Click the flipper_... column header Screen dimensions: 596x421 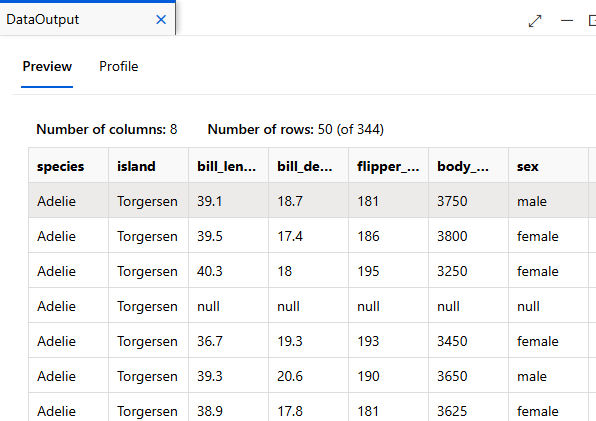pyautogui.click(x=388, y=166)
